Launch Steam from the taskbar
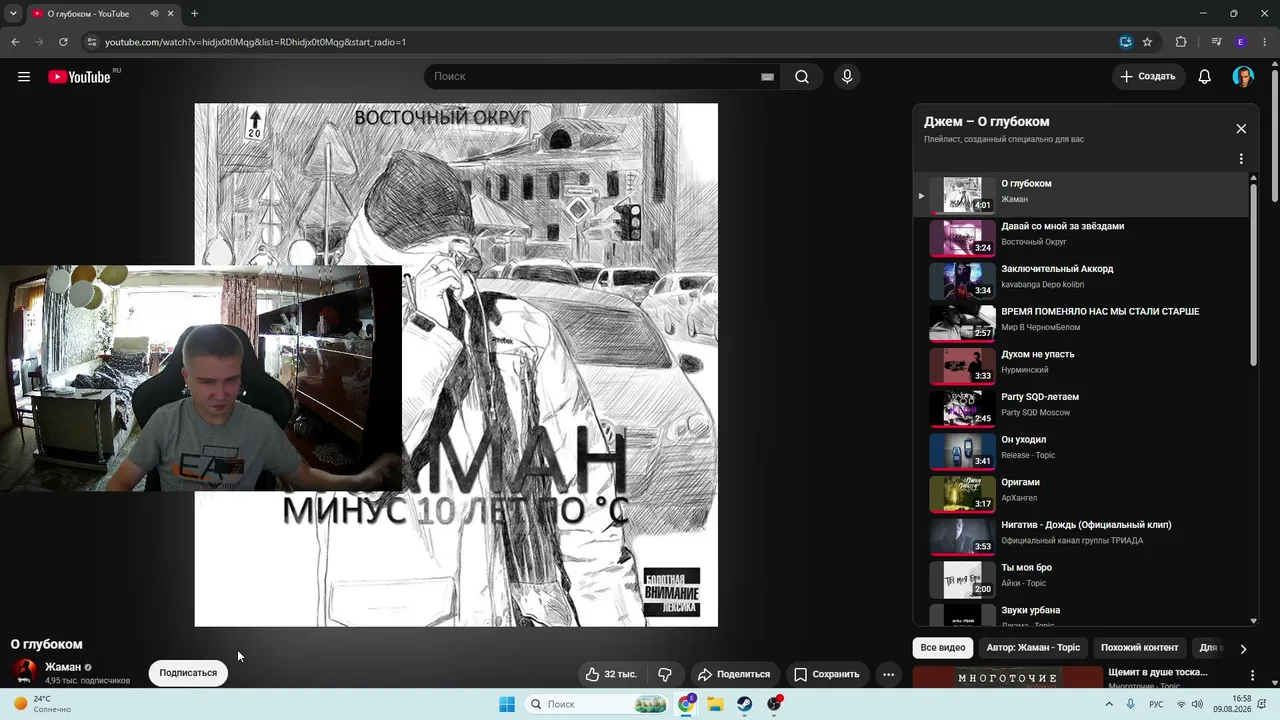The height and width of the screenshot is (720, 1280). point(745,704)
